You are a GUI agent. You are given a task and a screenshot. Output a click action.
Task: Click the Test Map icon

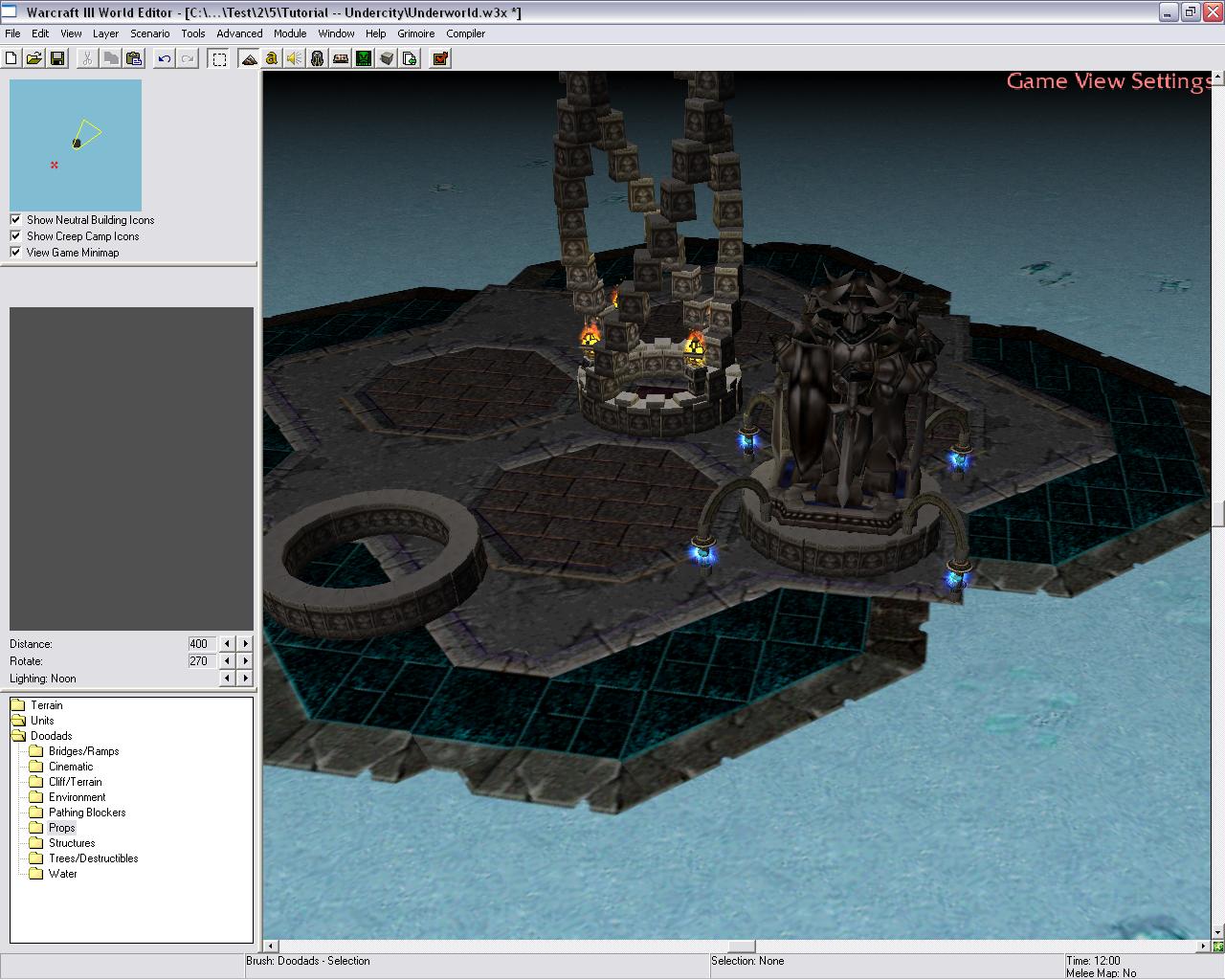[440, 58]
